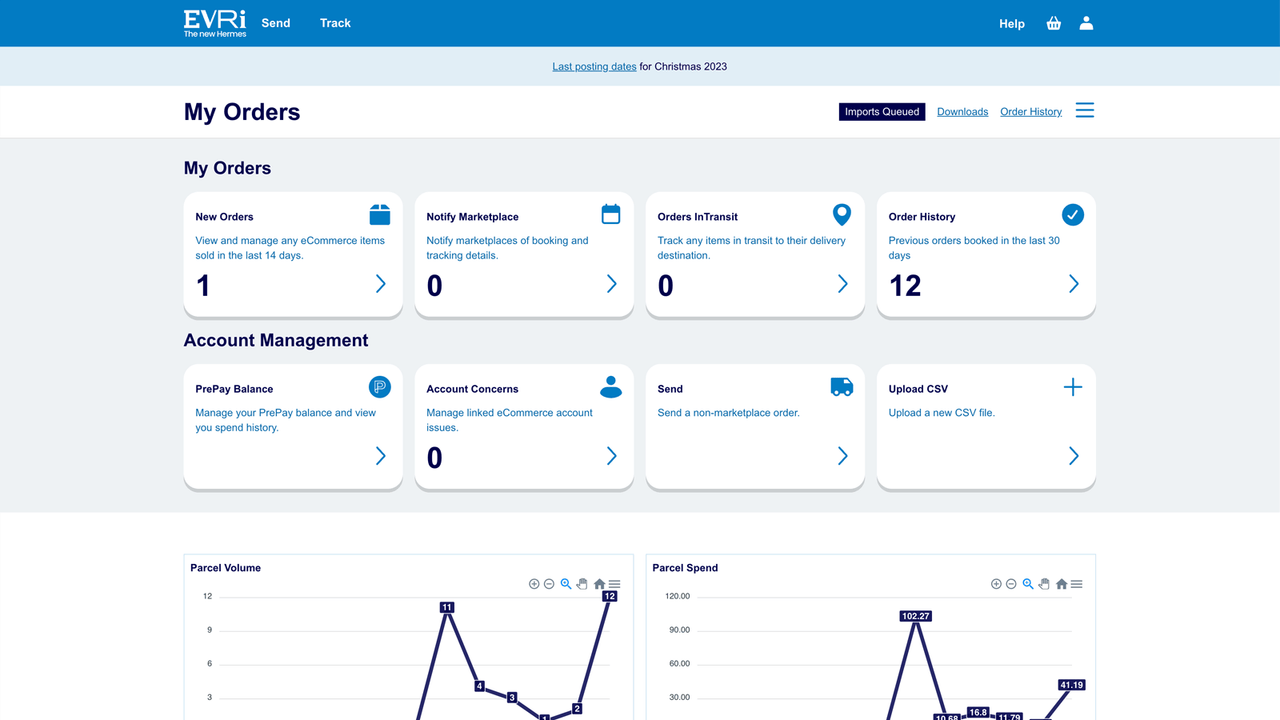The image size is (1280, 720).
Task: Open the hamburger menu near Order History
Action: coord(1084,110)
